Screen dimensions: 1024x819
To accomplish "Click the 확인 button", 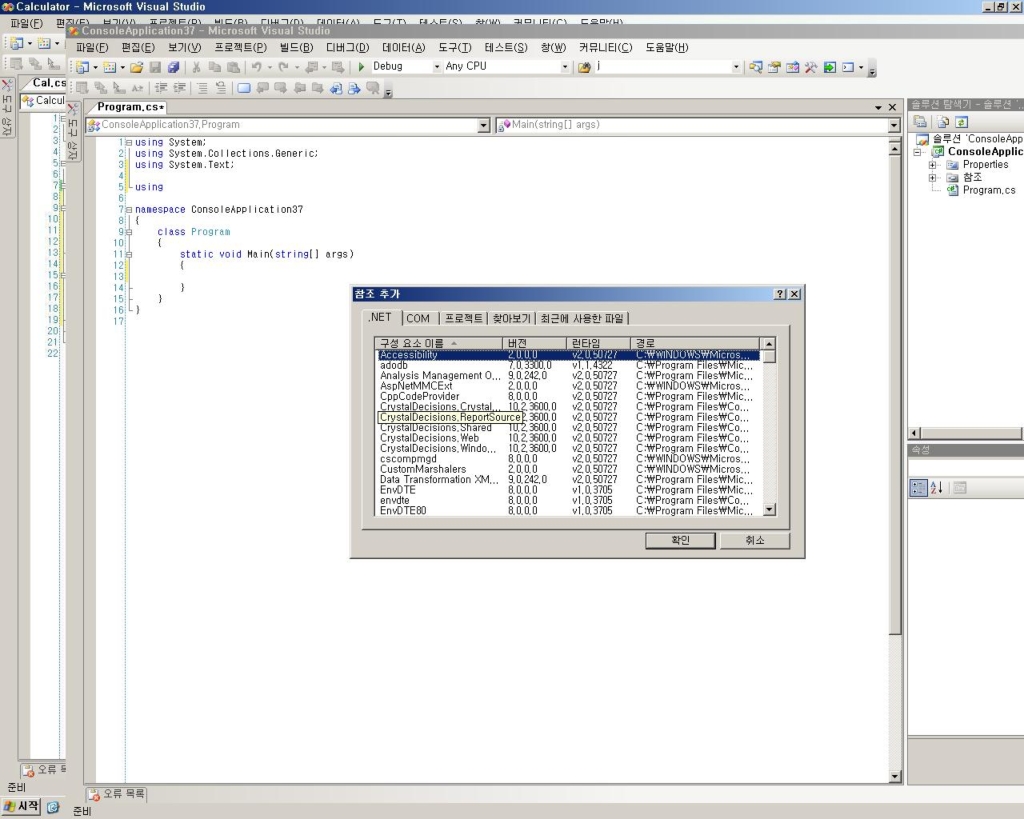I will (x=680, y=540).
